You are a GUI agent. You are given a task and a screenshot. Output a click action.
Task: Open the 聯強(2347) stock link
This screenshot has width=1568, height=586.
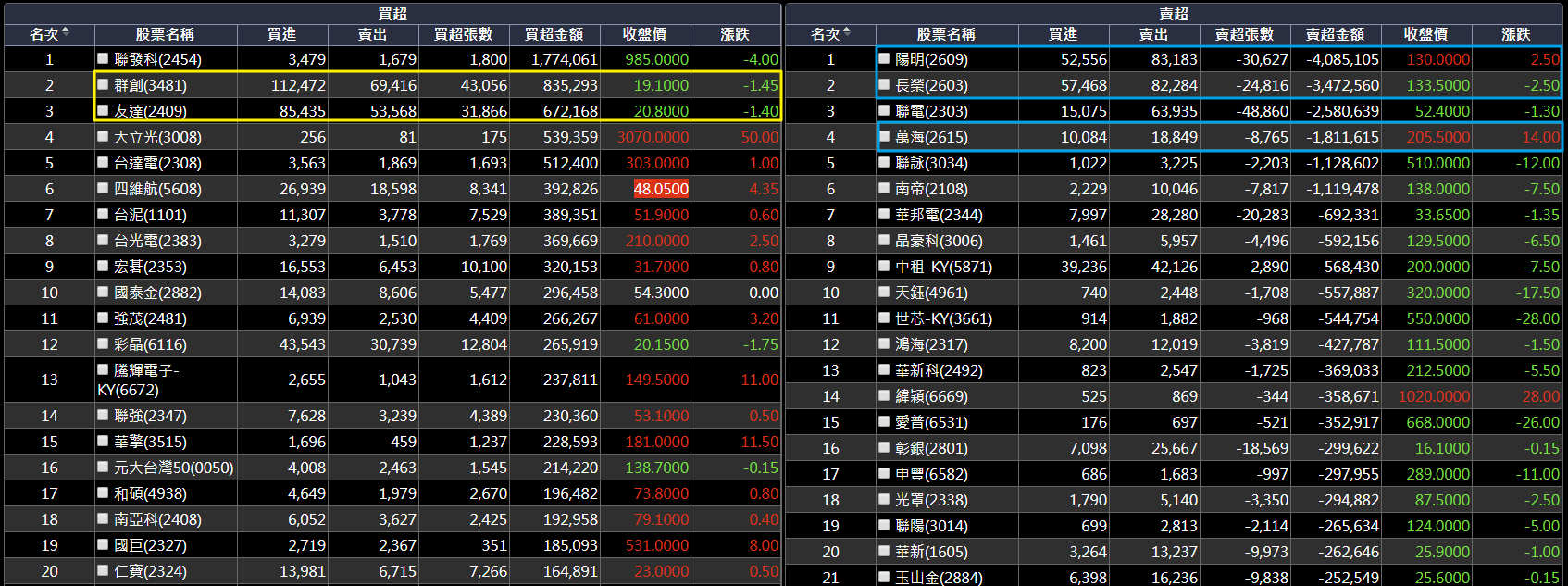(150, 416)
